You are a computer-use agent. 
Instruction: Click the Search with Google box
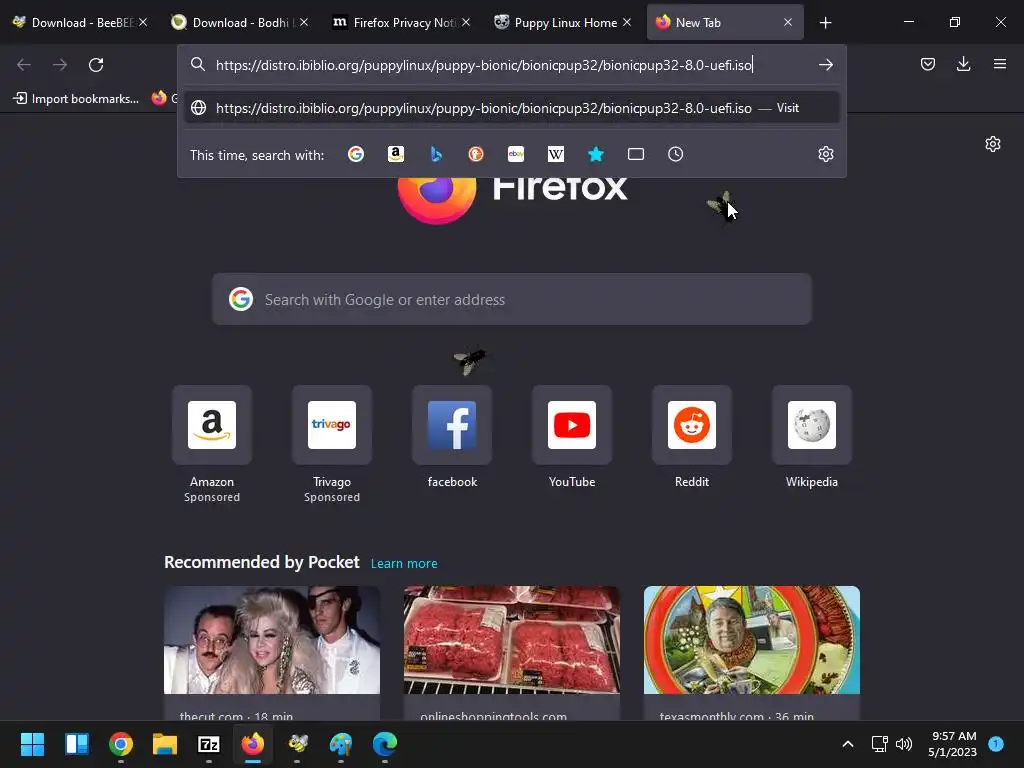[511, 299]
